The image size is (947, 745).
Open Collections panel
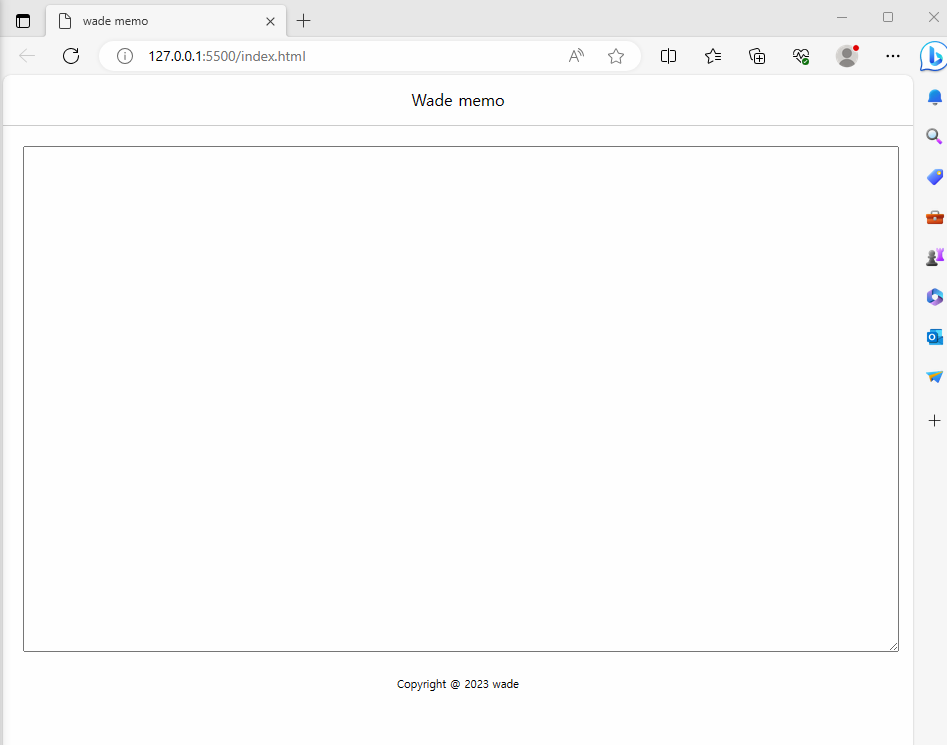click(757, 56)
